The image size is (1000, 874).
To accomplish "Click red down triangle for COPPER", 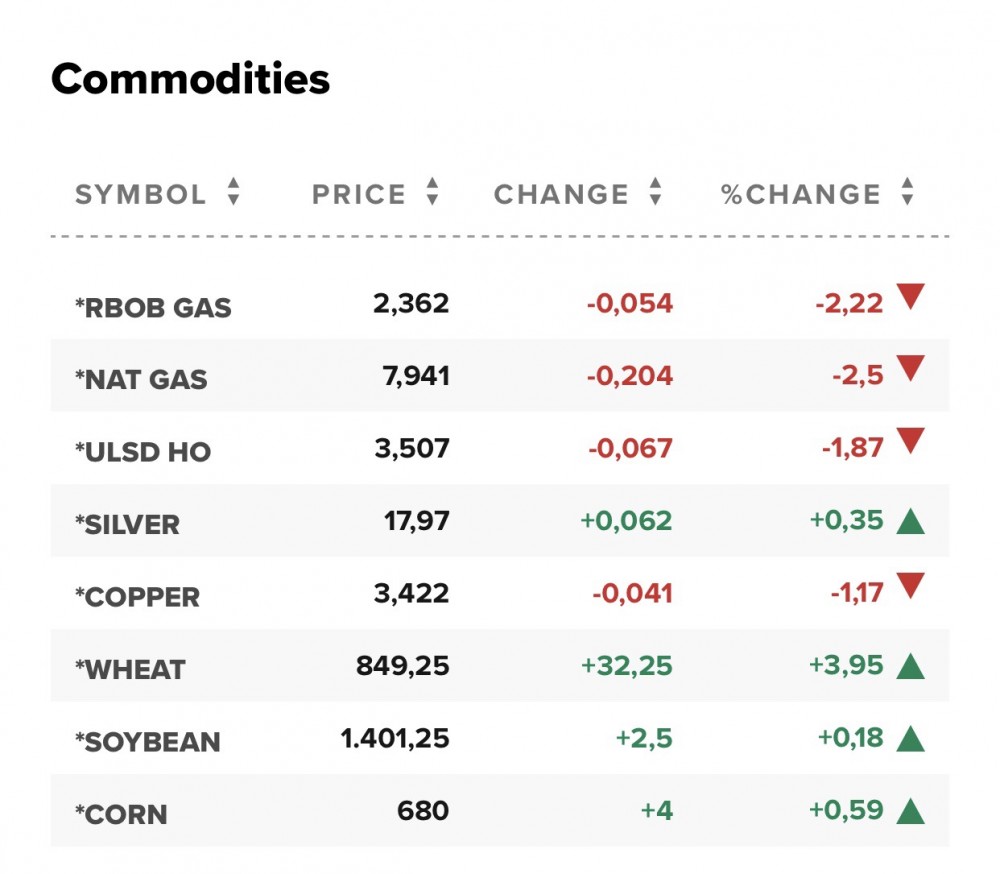I will [910, 586].
